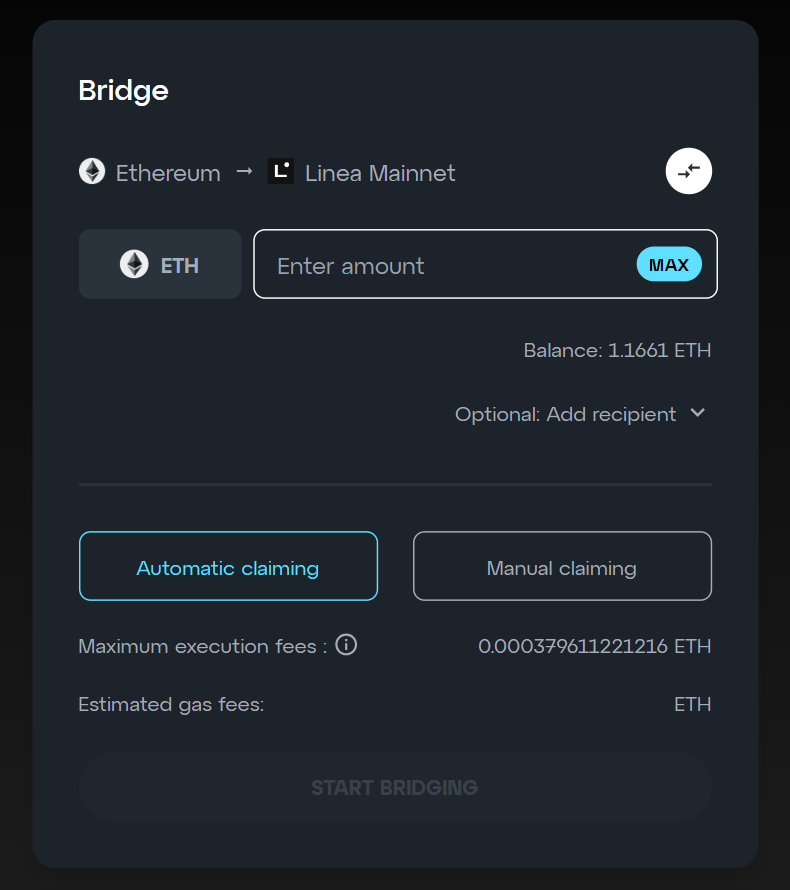This screenshot has height=890, width=790.
Task: Click the Linea Mainnet destination label
Action: coord(380,173)
